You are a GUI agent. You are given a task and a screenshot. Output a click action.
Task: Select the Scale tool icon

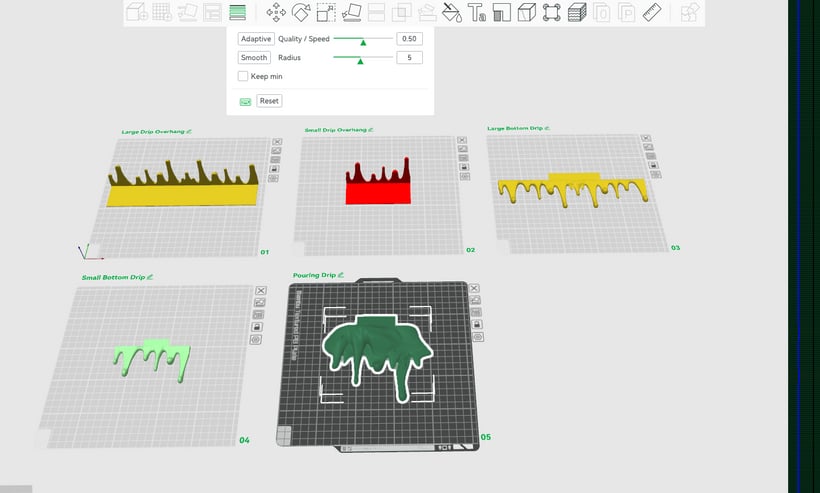(326, 12)
